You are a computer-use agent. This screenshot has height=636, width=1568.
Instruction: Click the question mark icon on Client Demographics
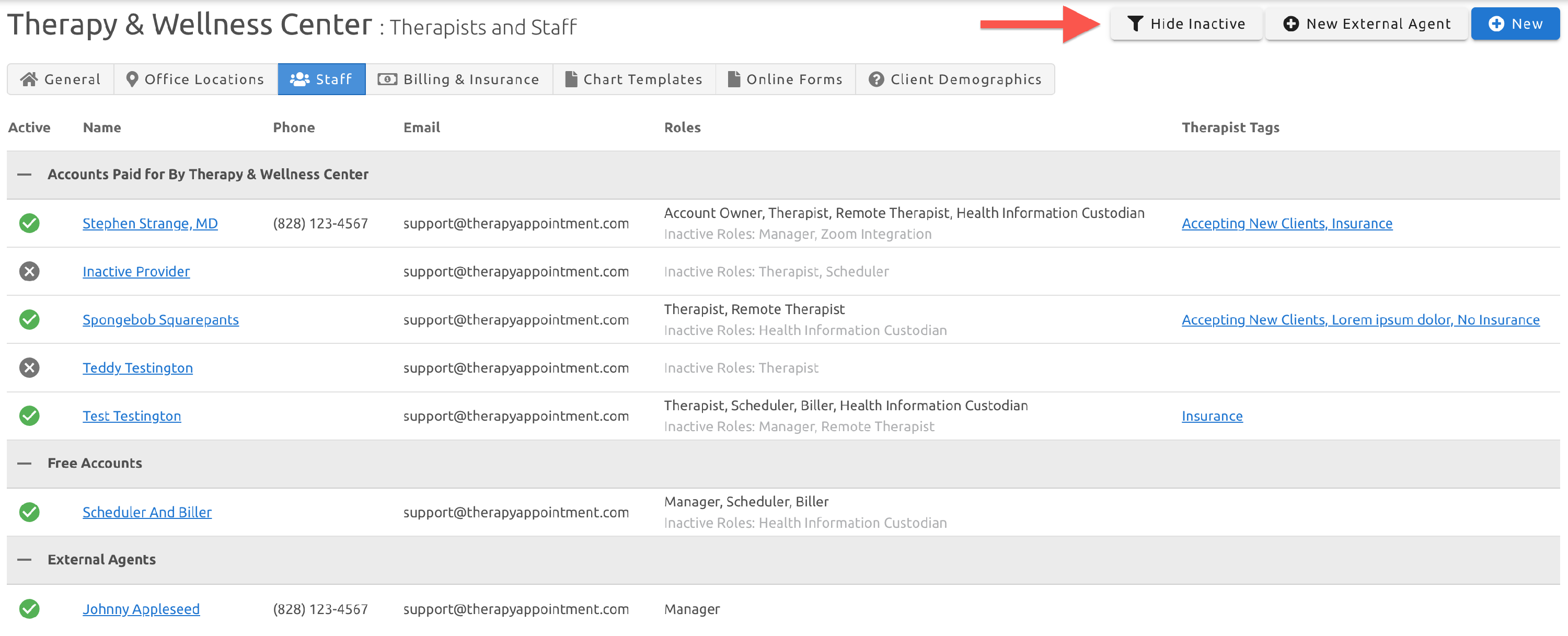click(x=875, y=78)
